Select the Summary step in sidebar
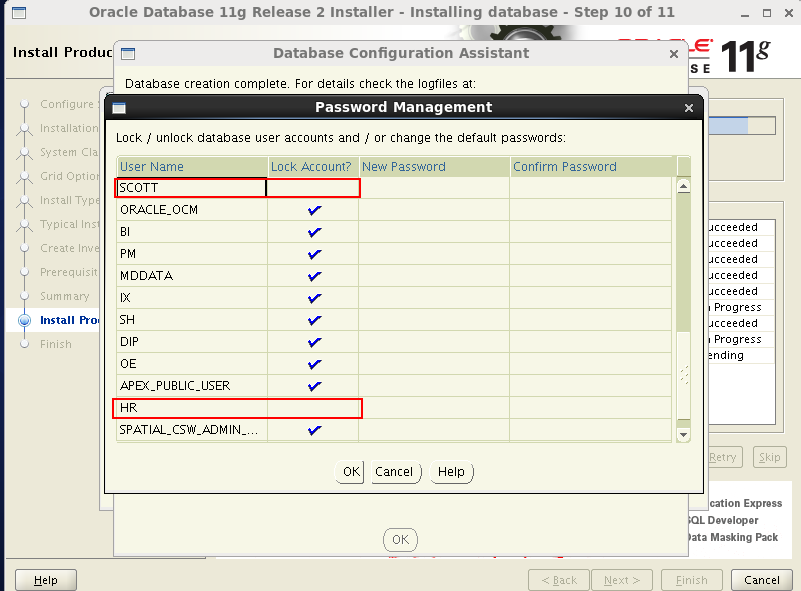This screenshot has height=591, width=801. (64, 296)
